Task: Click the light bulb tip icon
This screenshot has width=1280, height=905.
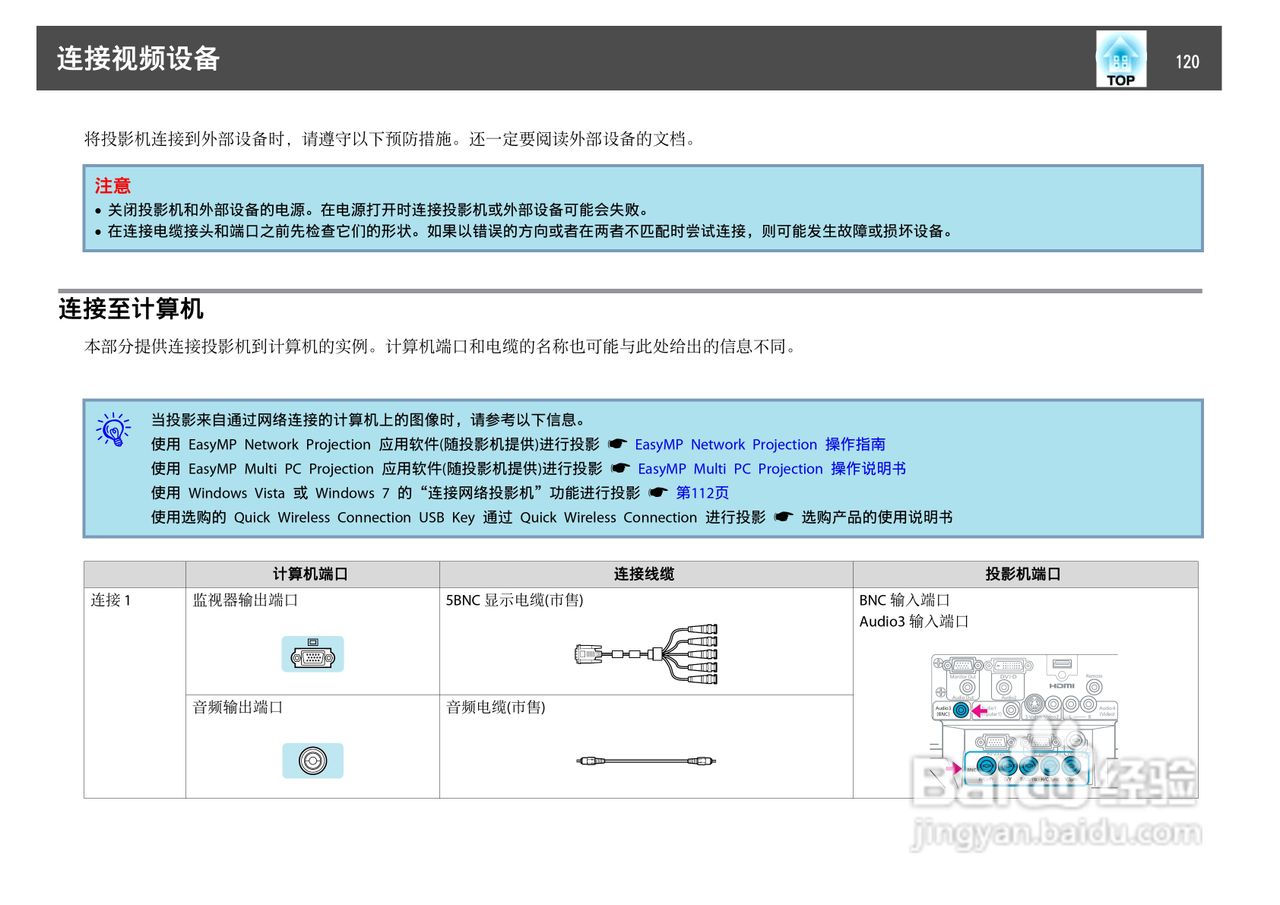Action: click(x=113, y=428)
